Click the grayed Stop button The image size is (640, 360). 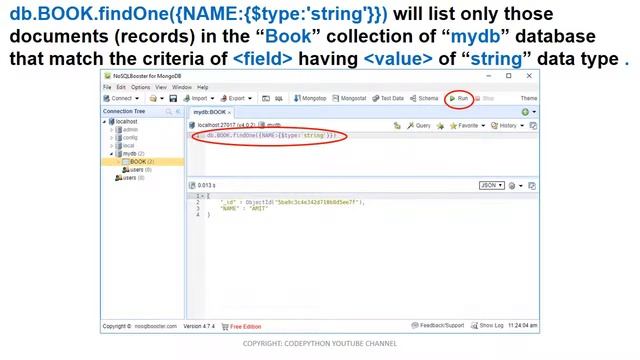[485, 98]
